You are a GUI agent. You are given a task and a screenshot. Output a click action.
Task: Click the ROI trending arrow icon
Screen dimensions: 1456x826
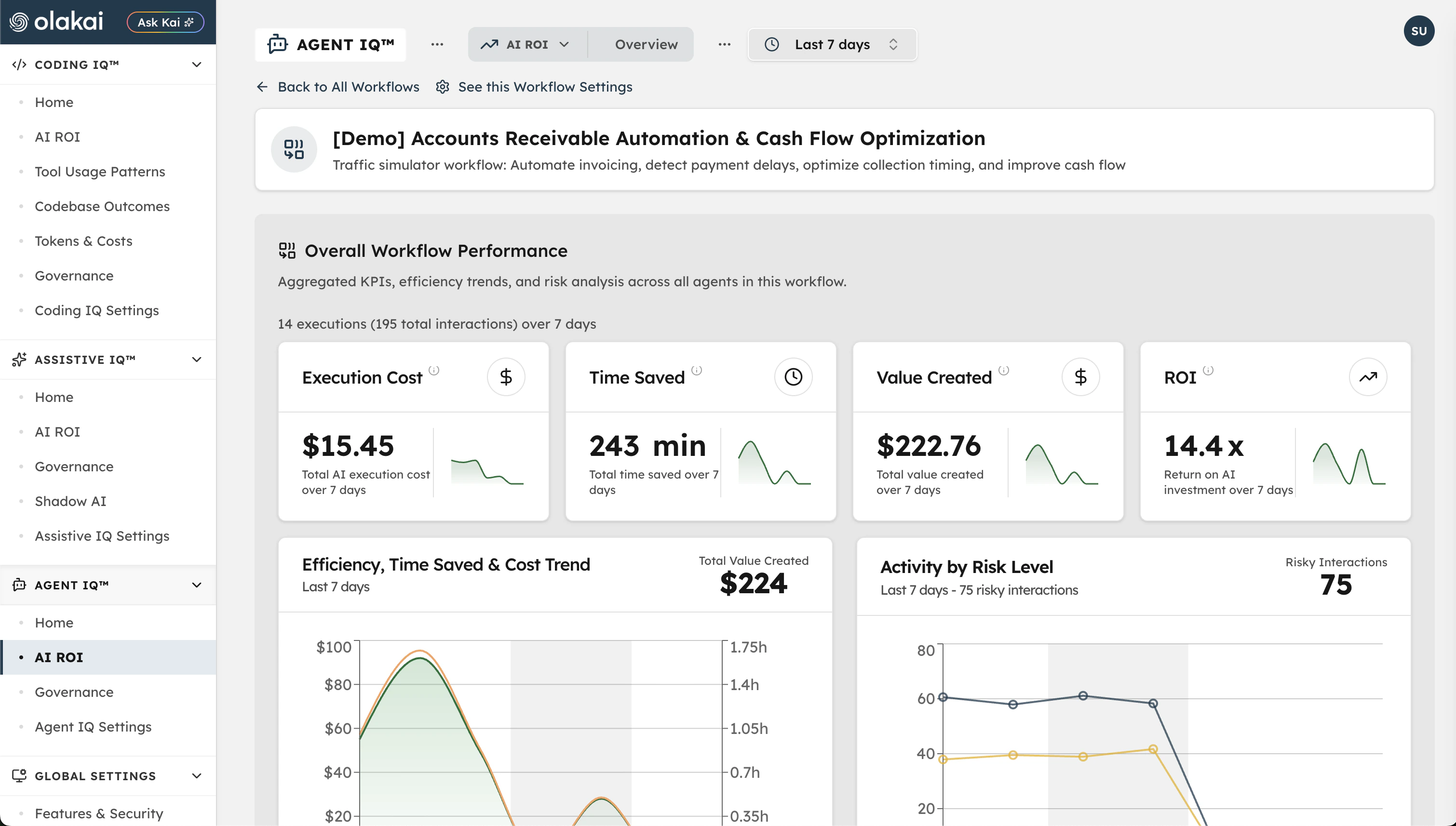coord(1368,377)
